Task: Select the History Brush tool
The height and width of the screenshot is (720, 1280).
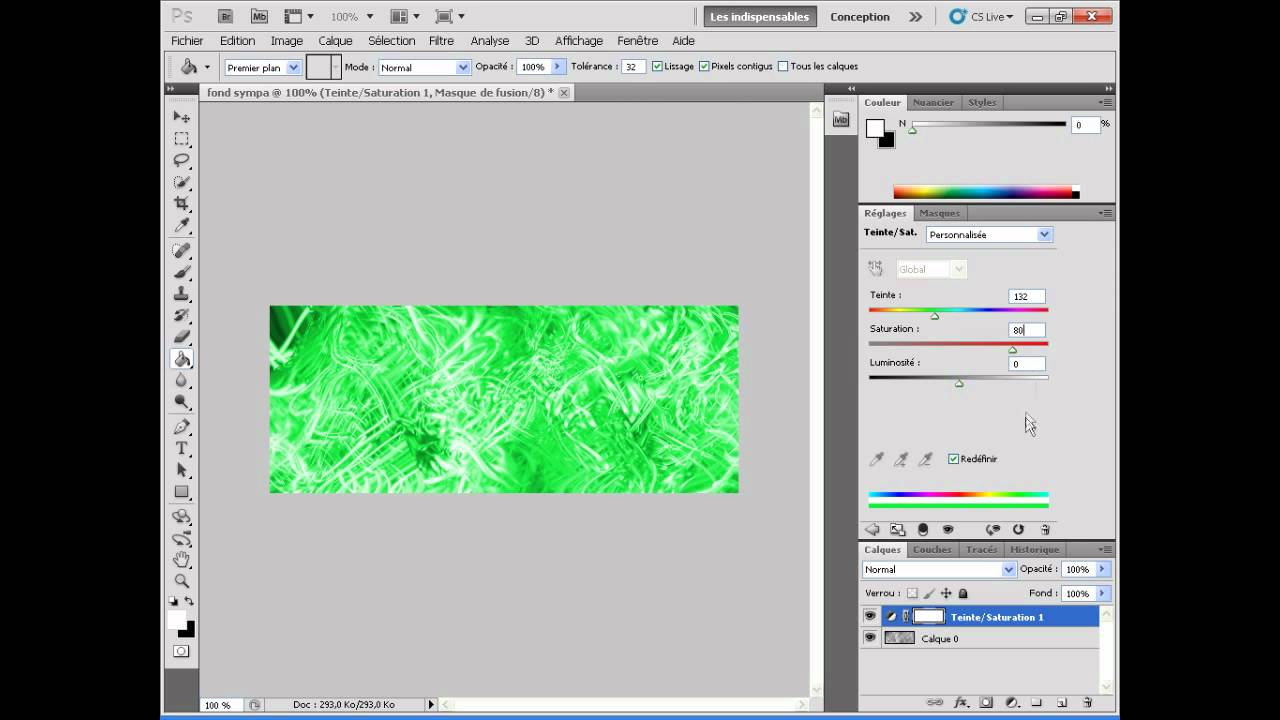Action: pyautogui.click(x=182, y=315)
